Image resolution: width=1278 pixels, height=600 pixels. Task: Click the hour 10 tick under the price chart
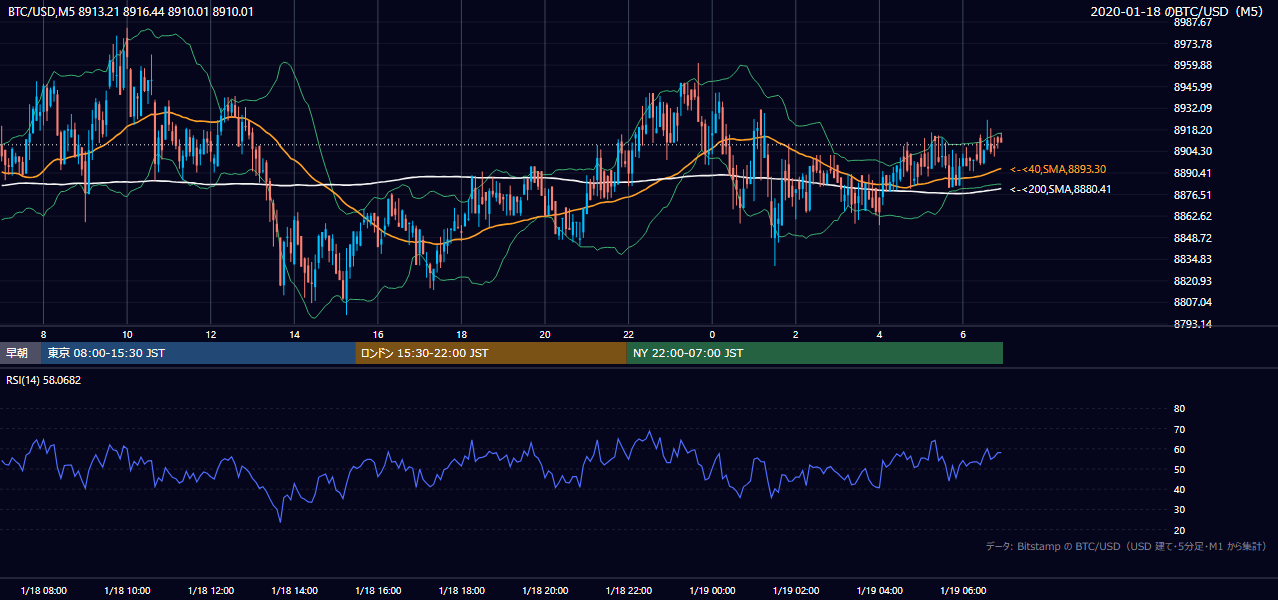pyautogui.click(x=127, y=334)
